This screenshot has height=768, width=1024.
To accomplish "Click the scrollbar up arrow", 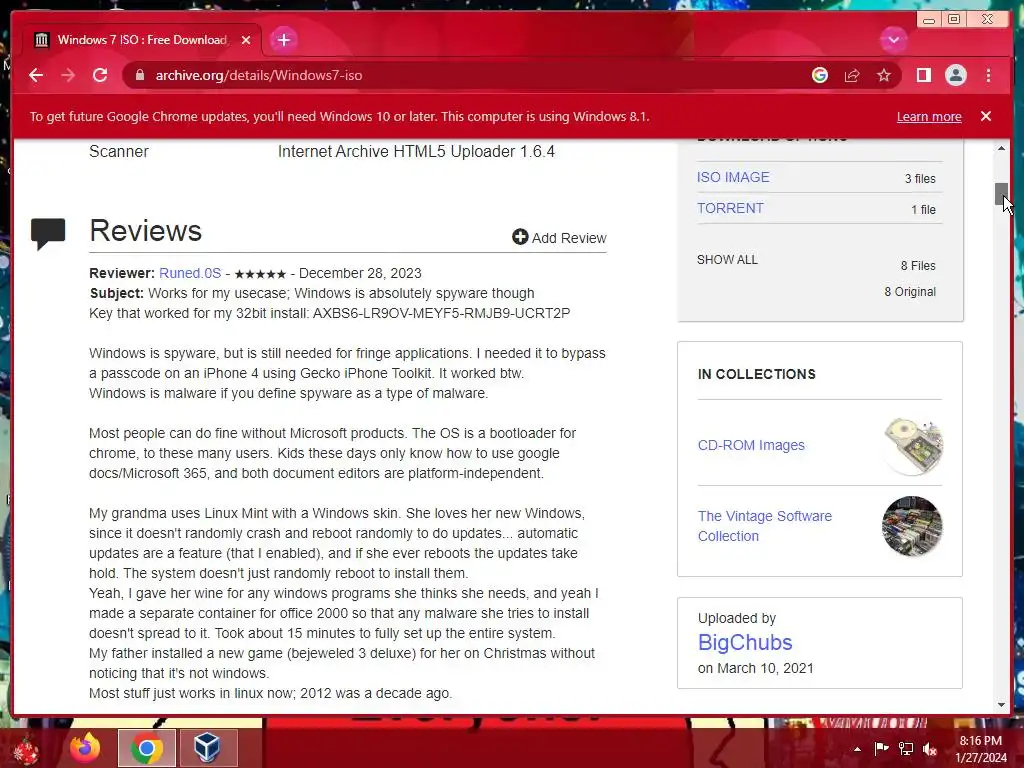I will 1001,149.
